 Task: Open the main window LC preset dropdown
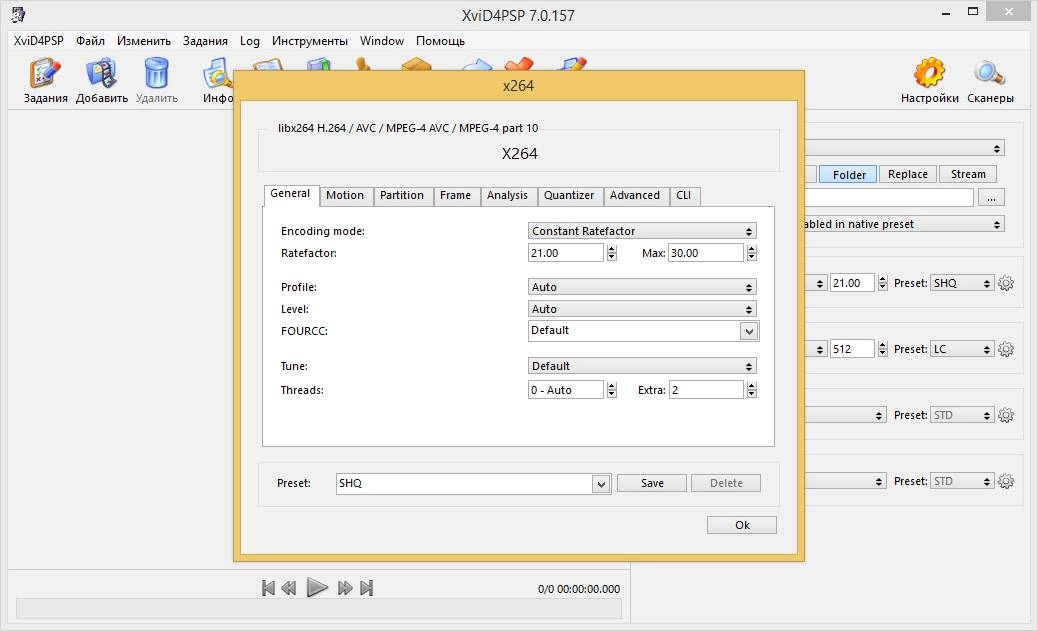click(x=962, y=349)
